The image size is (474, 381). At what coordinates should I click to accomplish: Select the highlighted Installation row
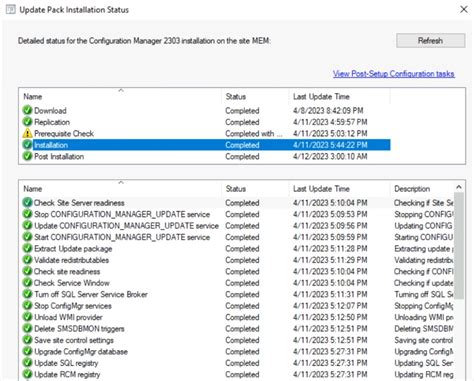205,145
